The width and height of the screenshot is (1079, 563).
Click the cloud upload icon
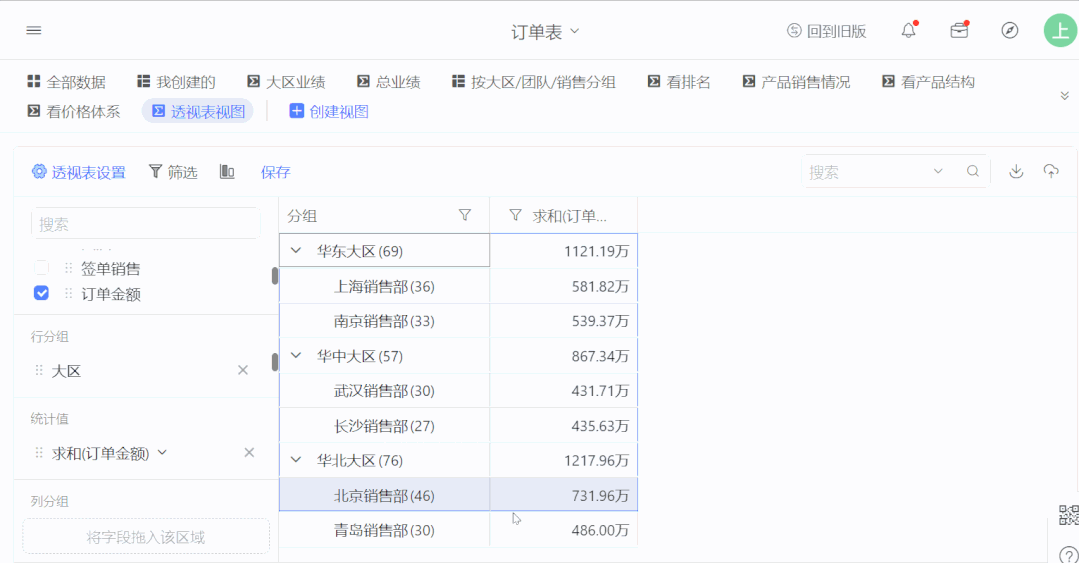tap(1051, 171)
